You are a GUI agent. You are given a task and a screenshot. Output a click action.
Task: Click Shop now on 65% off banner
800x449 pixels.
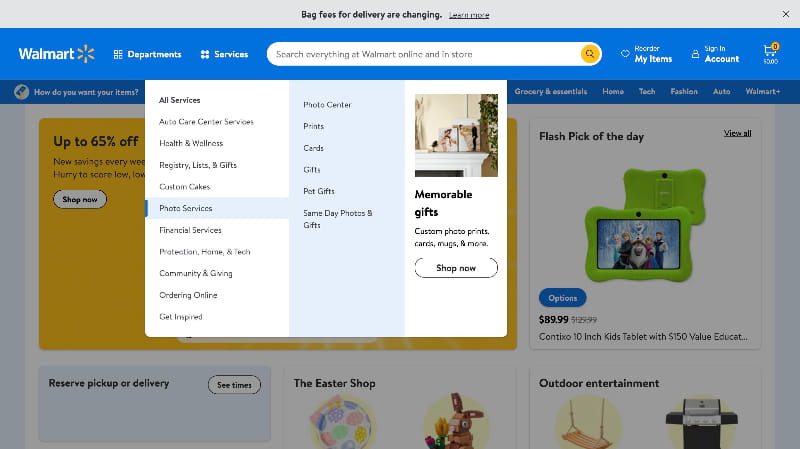pos(80,199)
